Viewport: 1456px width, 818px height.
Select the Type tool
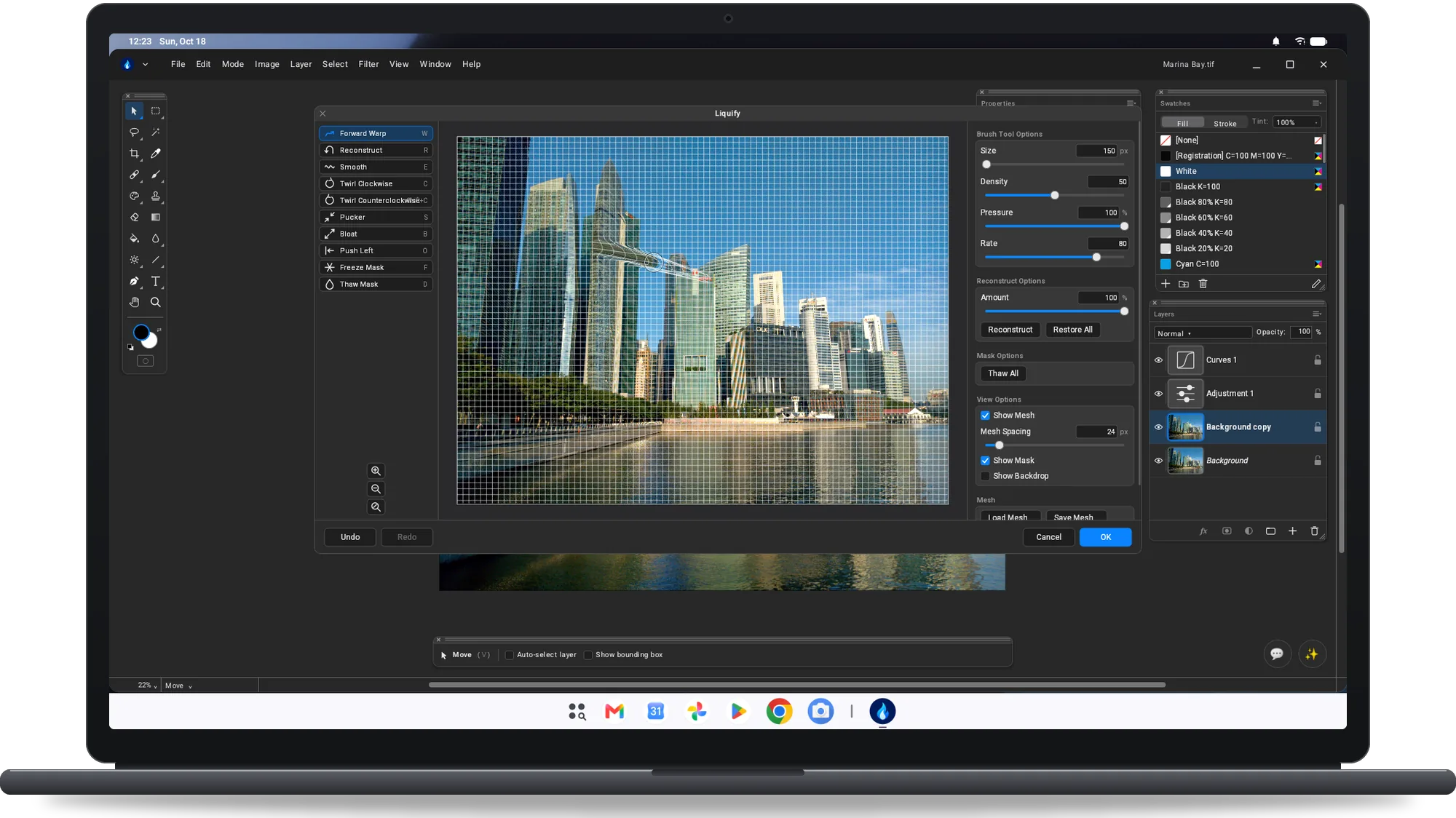click(155, 281)
